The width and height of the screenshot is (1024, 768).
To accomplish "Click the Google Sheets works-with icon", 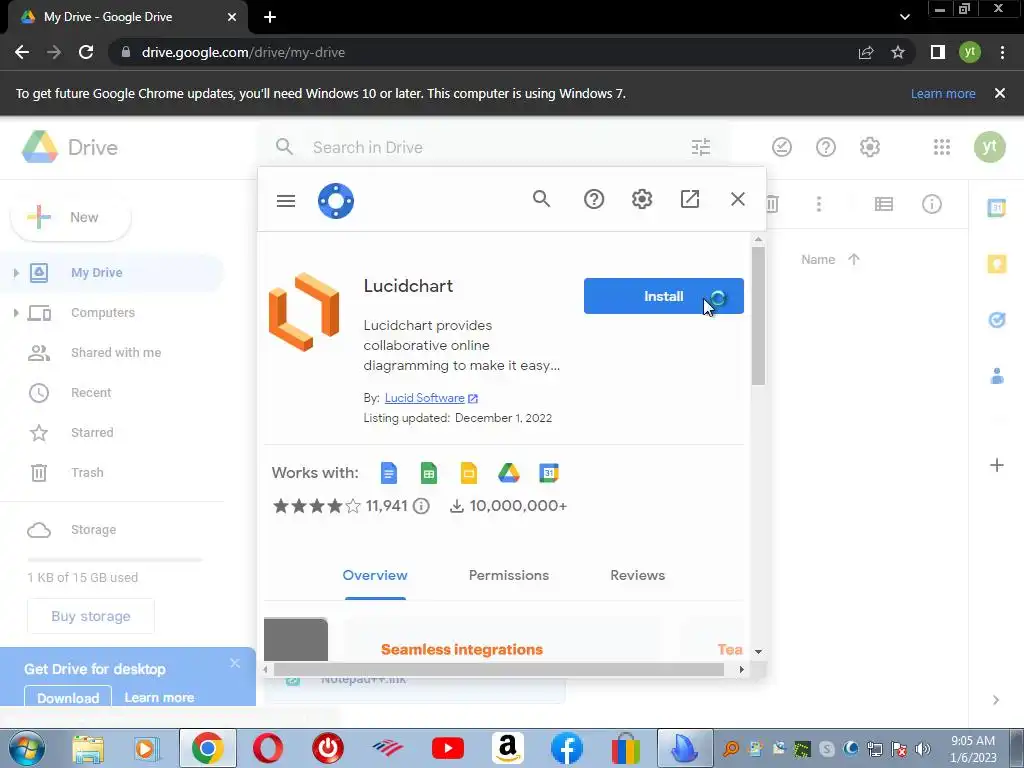I will (x=428, y=473).
